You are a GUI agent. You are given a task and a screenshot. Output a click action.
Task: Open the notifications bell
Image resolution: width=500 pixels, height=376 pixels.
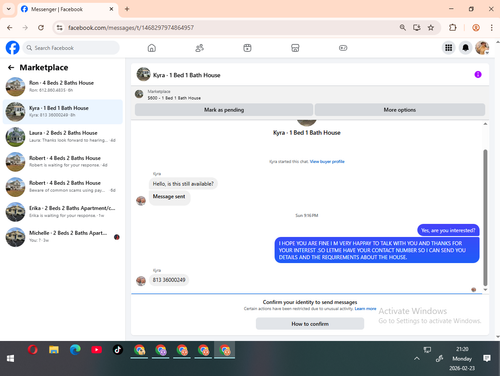tap(466, 48)
